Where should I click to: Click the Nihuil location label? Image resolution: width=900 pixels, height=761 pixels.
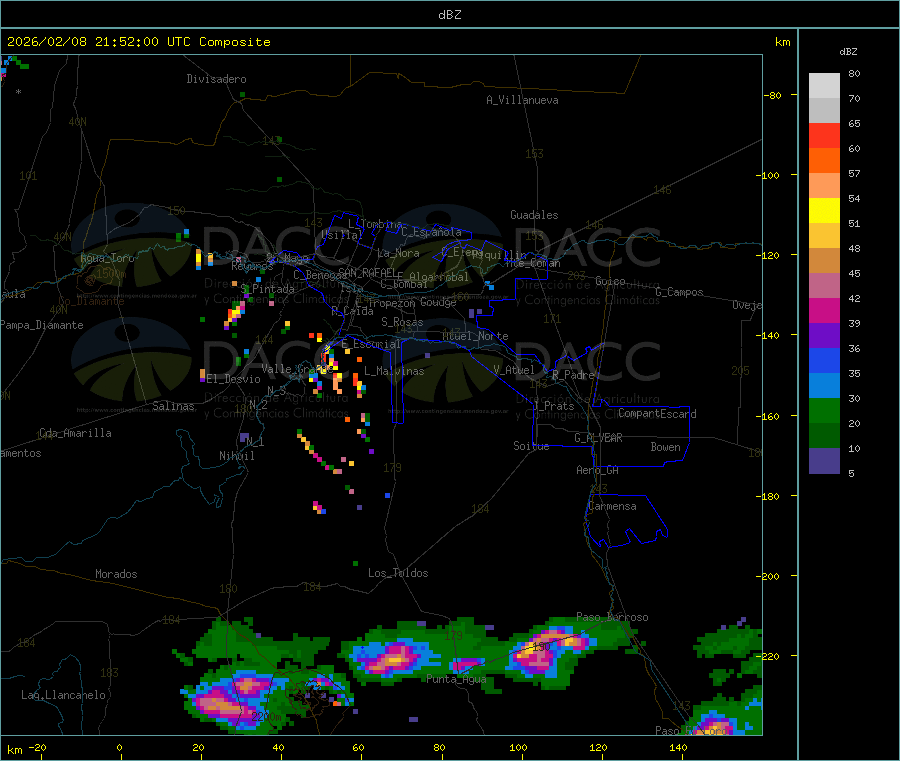pyautogui.click(x=236, y=456)
